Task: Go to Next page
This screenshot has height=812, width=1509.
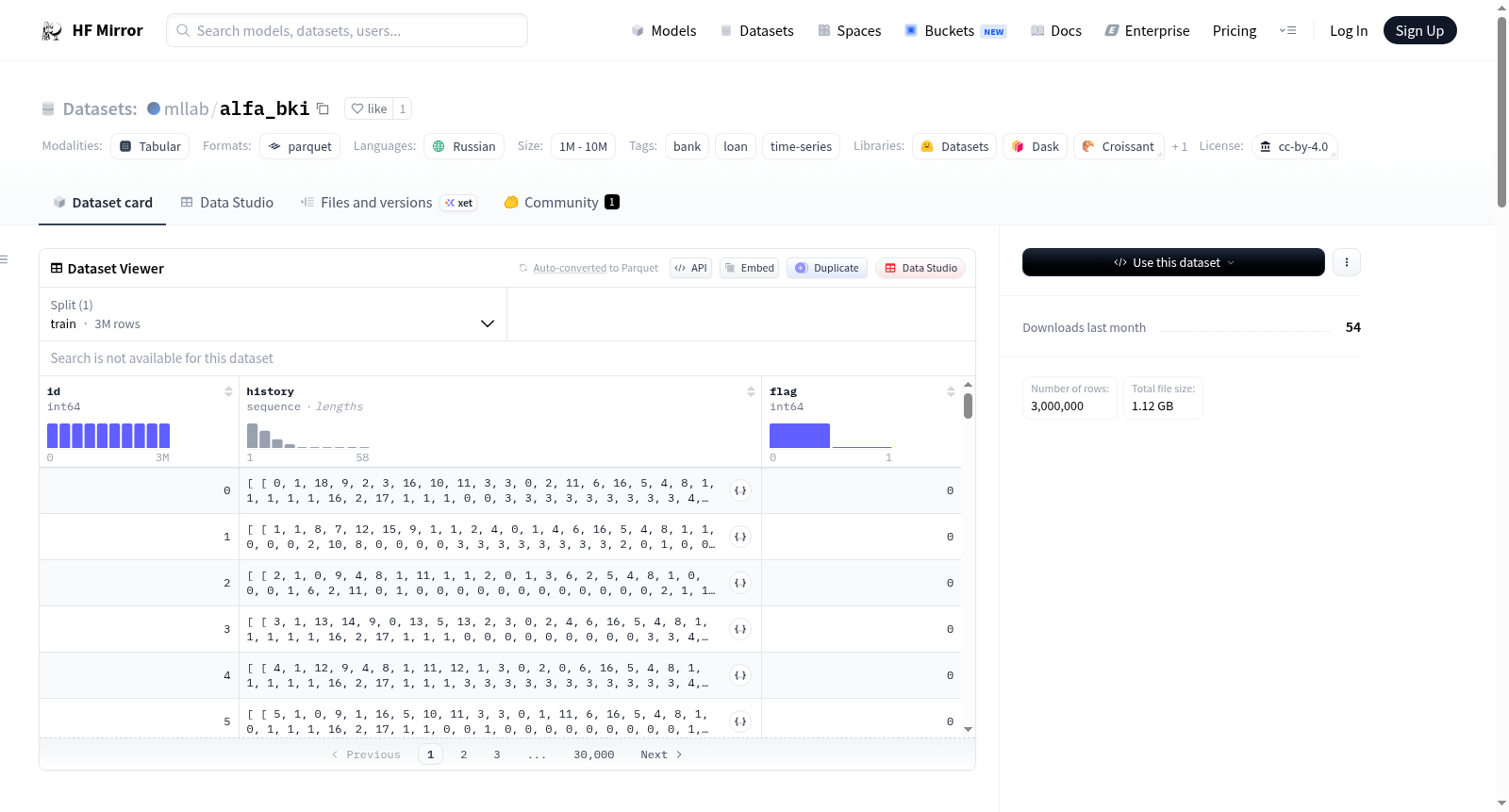Action: point(661,754)
